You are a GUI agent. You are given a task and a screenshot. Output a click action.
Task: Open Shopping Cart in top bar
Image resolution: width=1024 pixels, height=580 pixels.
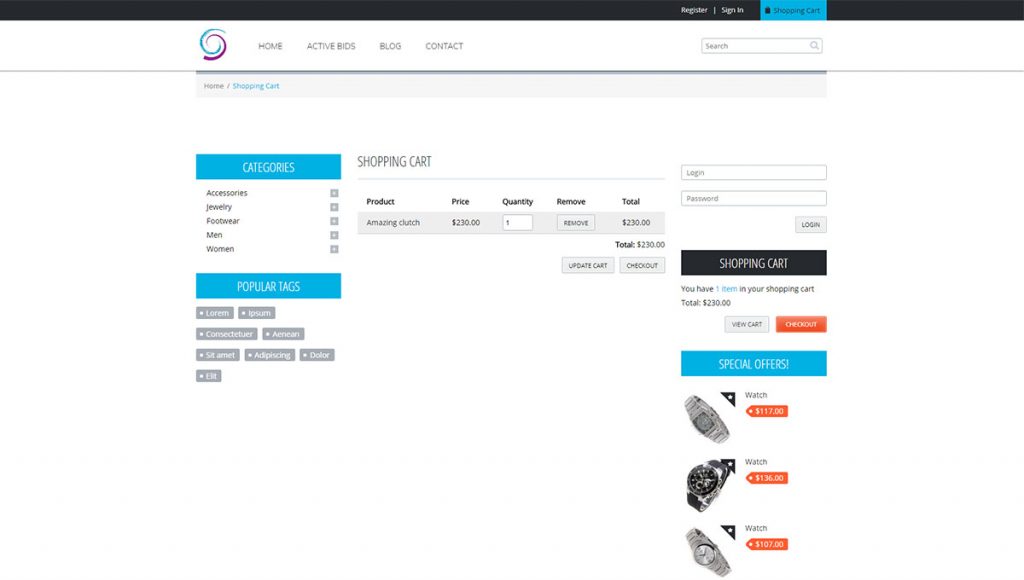793,10
